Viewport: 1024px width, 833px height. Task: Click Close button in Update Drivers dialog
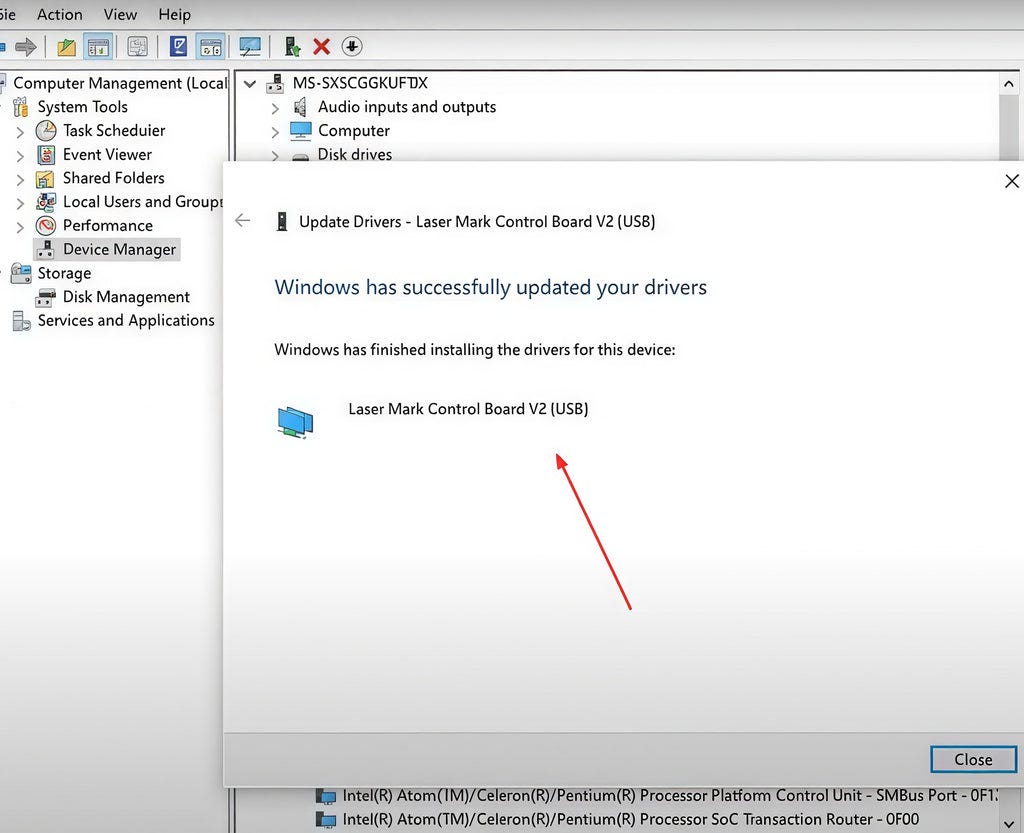click(973, 759)
